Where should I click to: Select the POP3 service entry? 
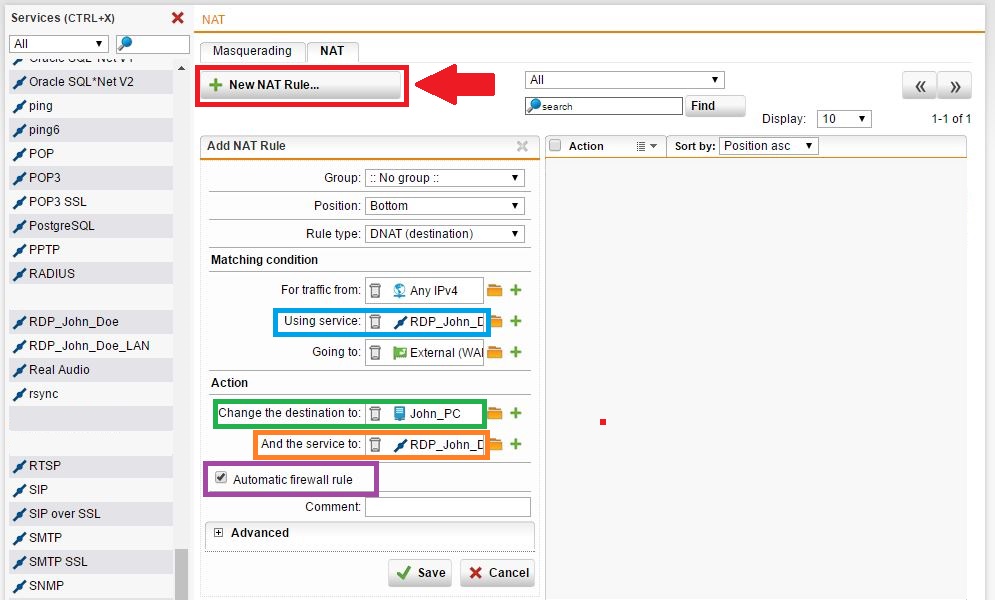pyautogui.click(x=91, y=178)
